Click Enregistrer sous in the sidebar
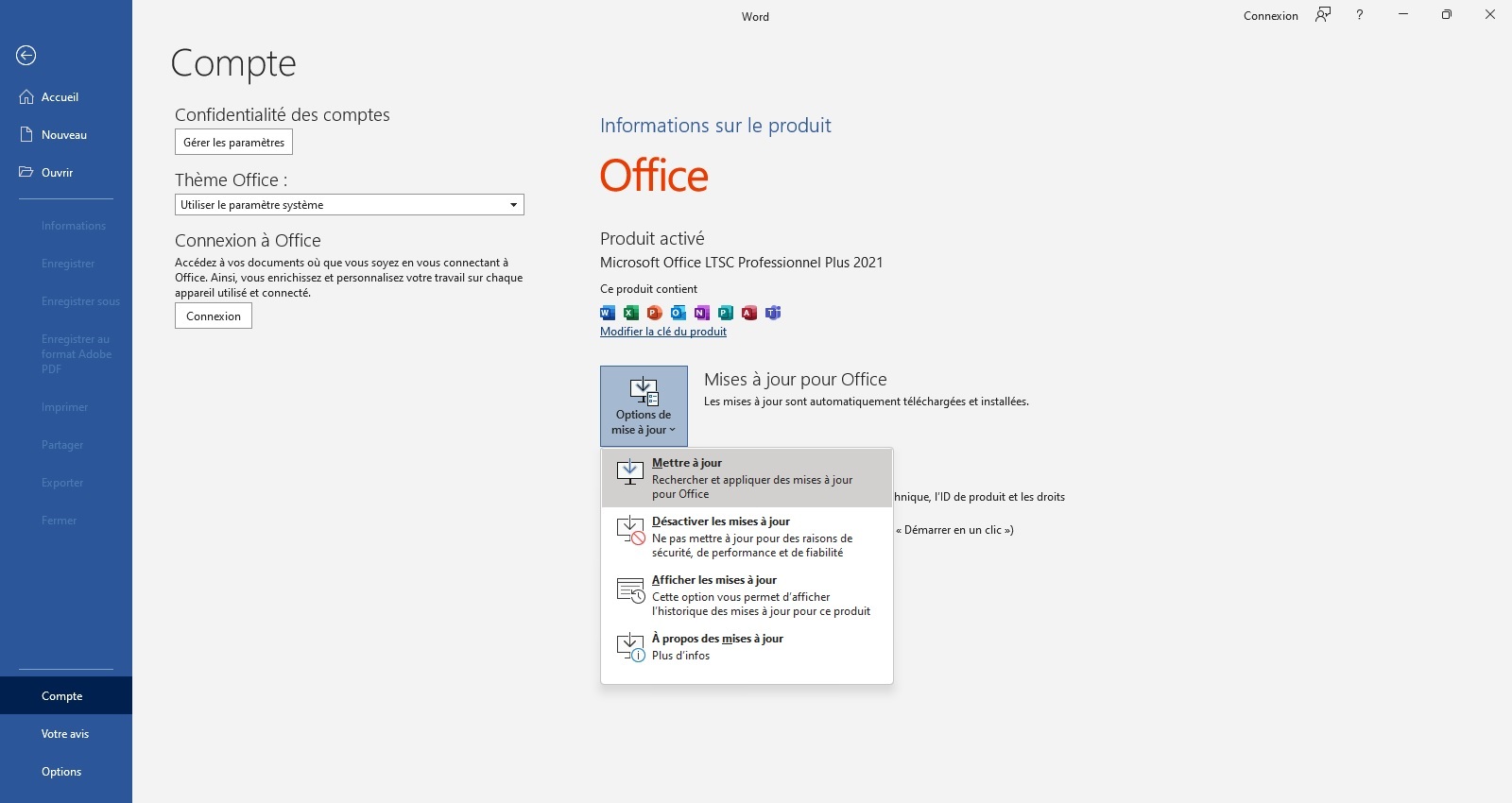This screenshot has height=803, width=1512. tap(66, 301)
